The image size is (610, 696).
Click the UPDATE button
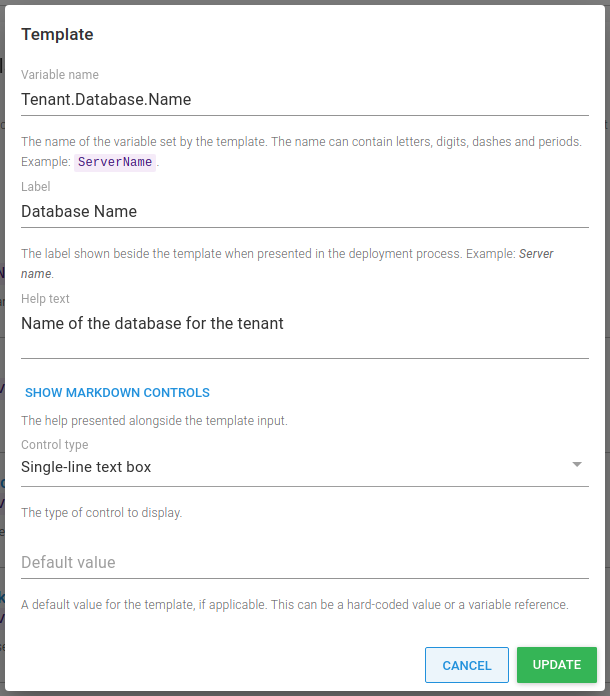point(556,665)
